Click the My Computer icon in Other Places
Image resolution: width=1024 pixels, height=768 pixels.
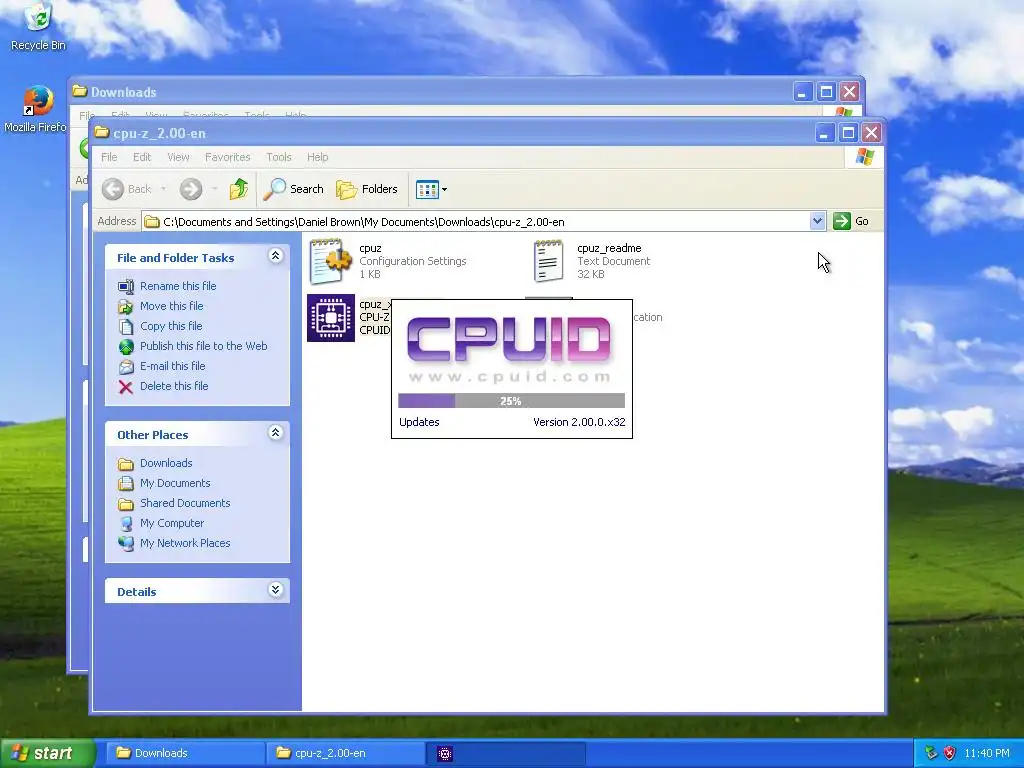tap(126, 524)
